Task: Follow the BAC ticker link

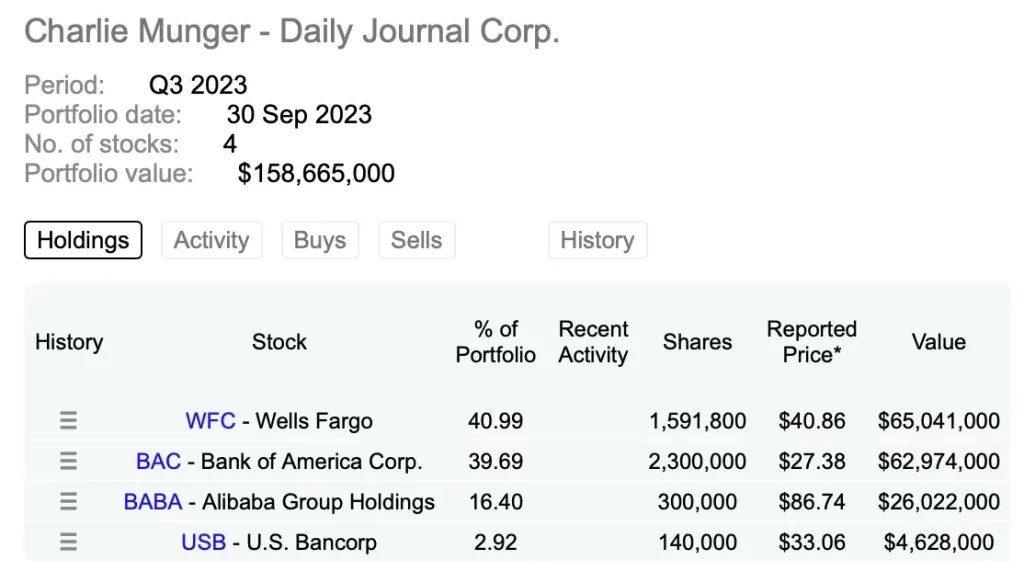Action: point(158,461)
